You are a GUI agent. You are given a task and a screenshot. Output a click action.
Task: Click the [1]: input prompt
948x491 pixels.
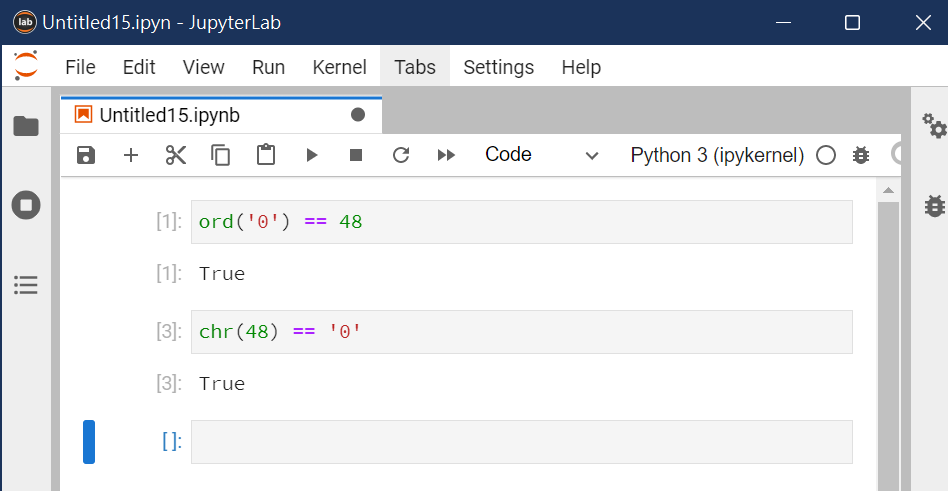[x=169, y=222]
